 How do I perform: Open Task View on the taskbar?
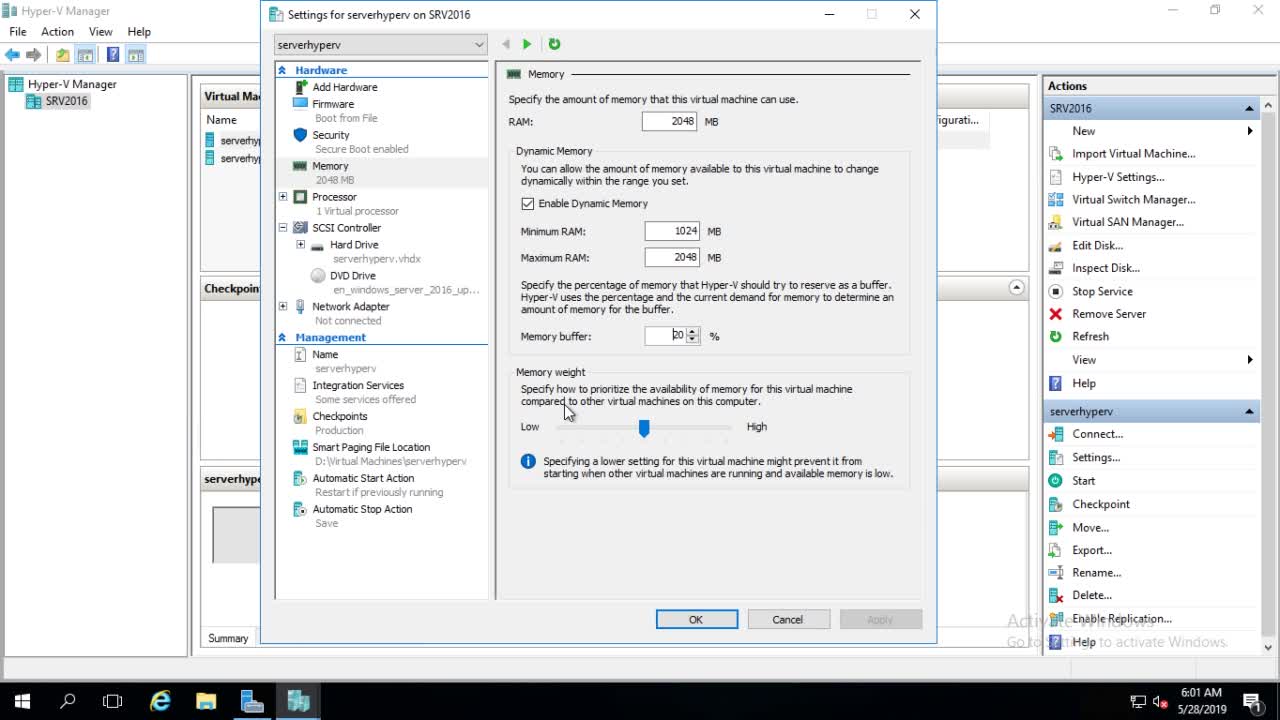[113, 701]
